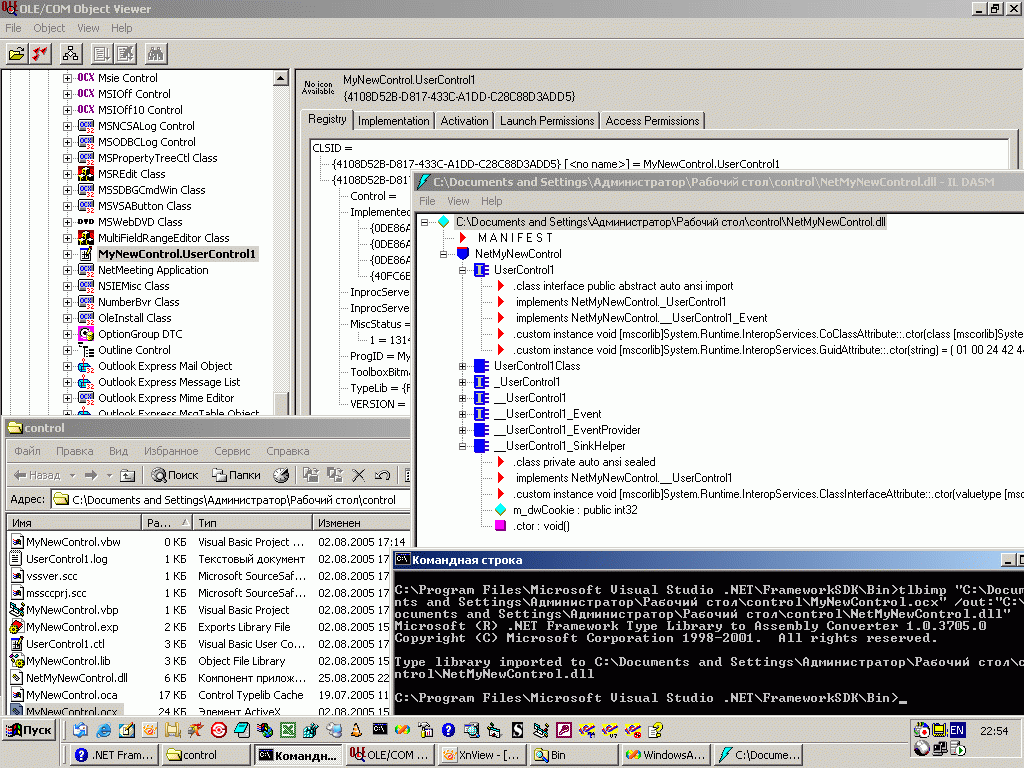Click the binoculars icon in OLE Viewer toolbar
1024x768 pixels.
[155, 53]
